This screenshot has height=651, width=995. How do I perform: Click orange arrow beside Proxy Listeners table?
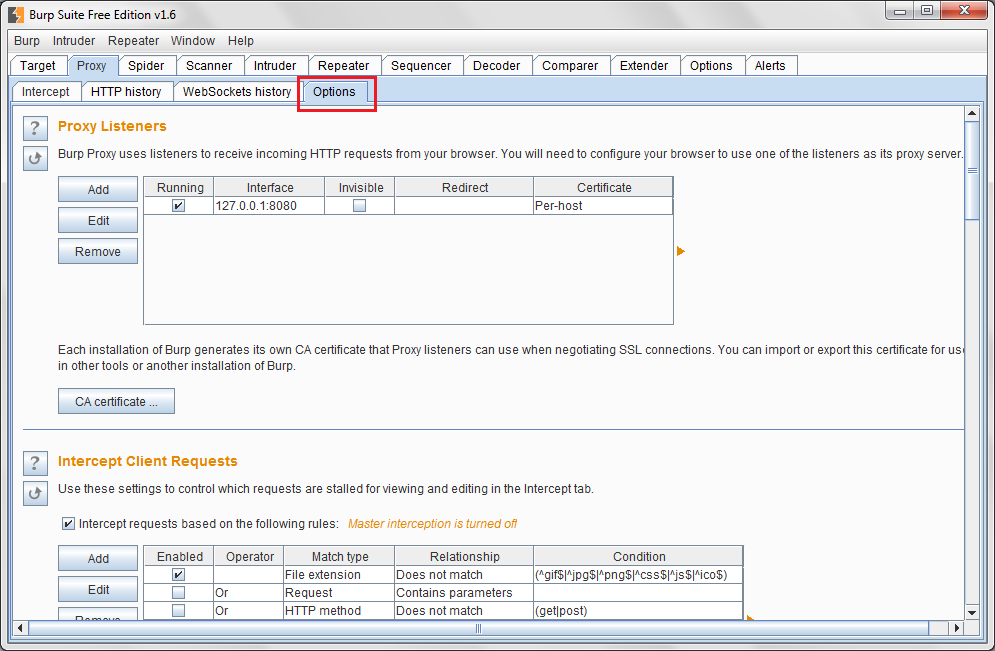coord(680,251)
